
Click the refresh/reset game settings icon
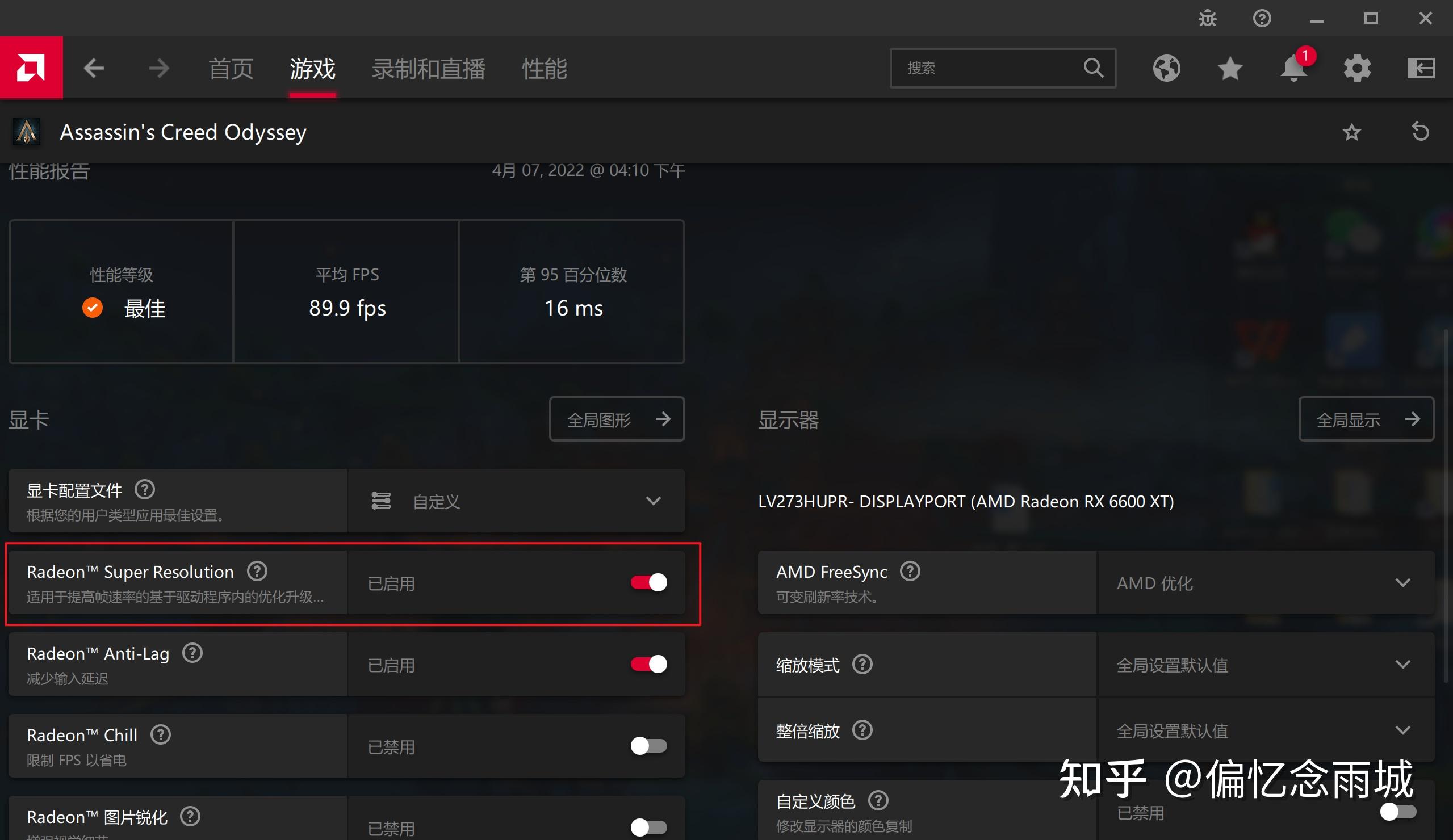coord(1421,131)
